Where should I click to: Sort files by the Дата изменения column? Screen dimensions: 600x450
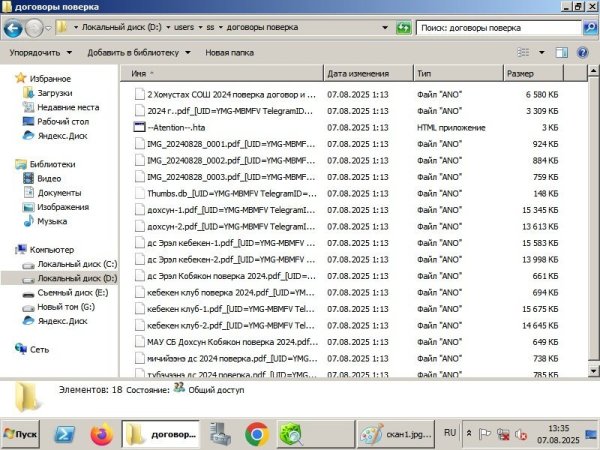[x=357, y=73]
